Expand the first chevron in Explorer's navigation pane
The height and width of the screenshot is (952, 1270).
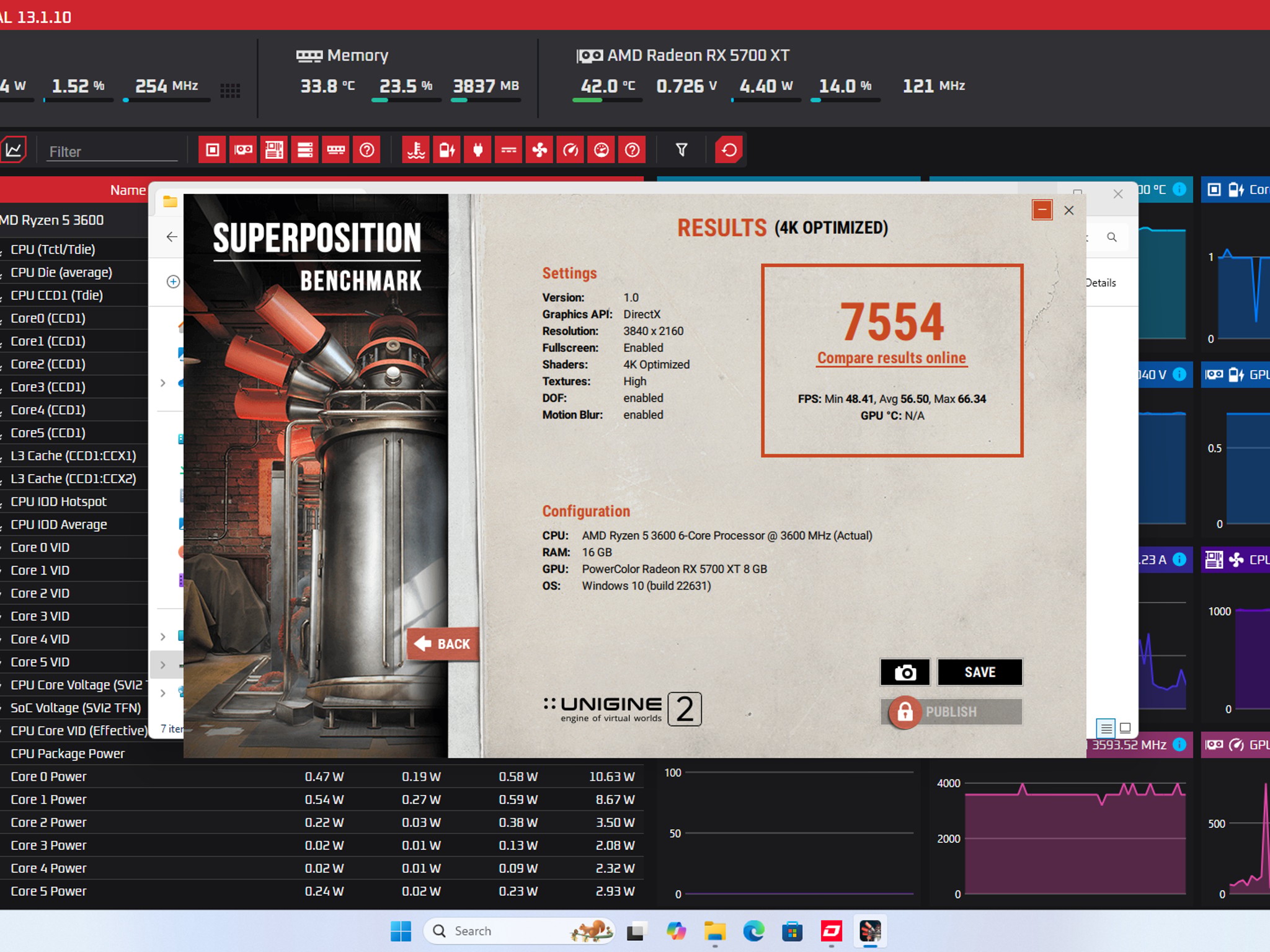[x=163, y=383]
